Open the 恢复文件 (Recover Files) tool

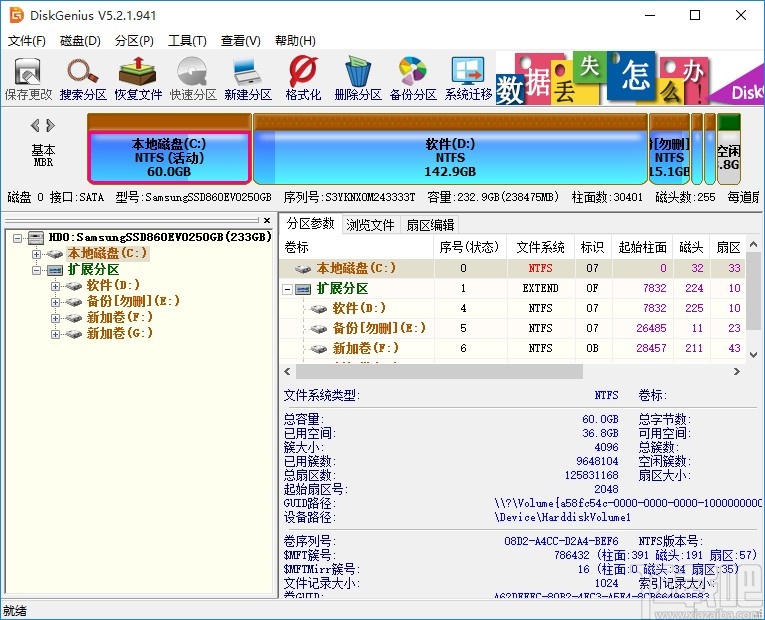138,76
